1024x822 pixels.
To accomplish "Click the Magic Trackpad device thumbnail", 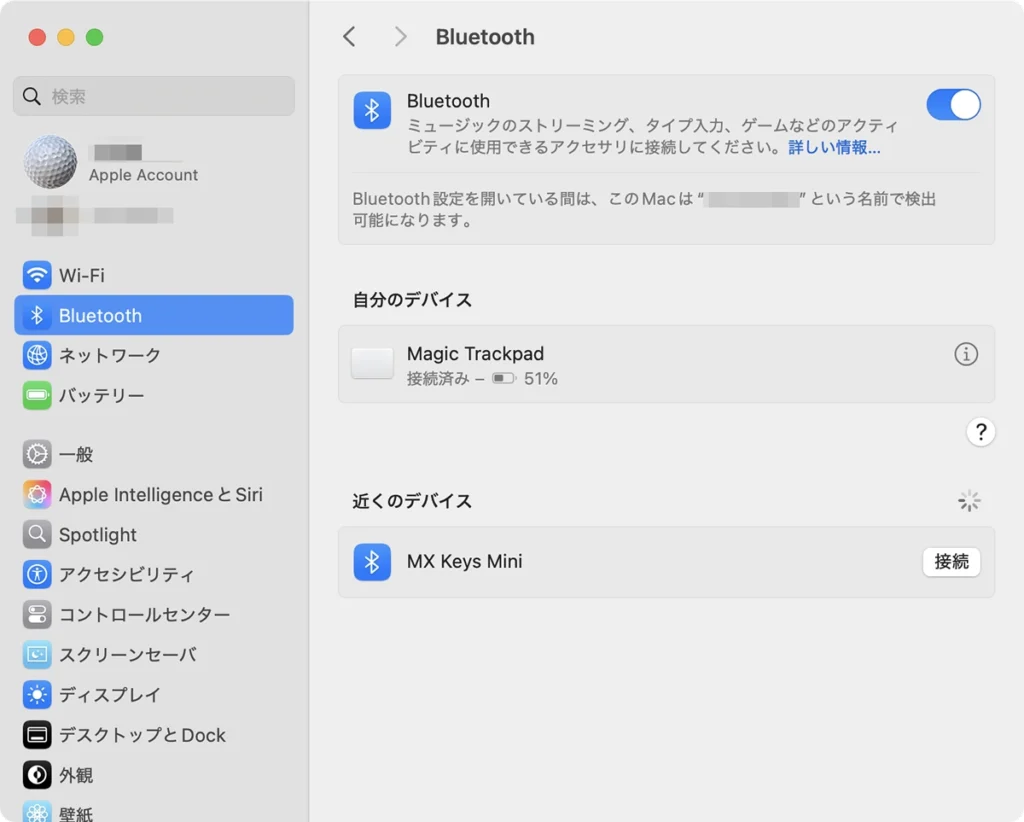I will tap(372, 363).
